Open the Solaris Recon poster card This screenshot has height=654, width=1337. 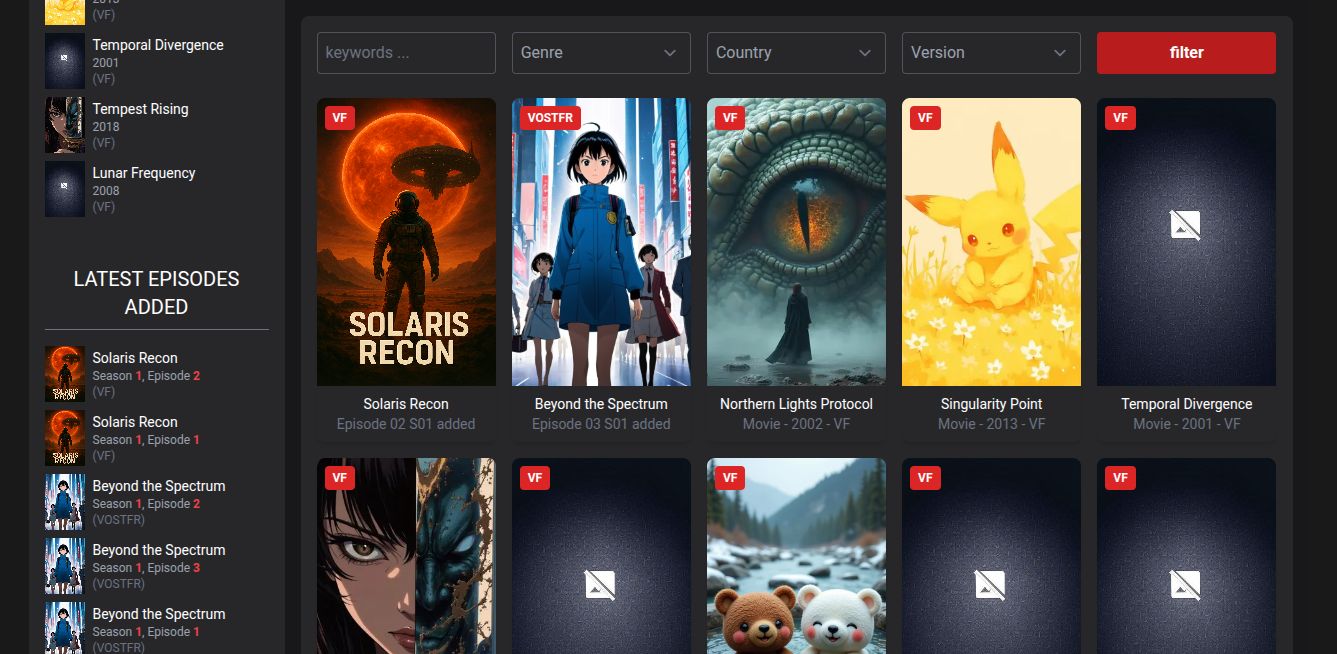click(x=406, y=242)
